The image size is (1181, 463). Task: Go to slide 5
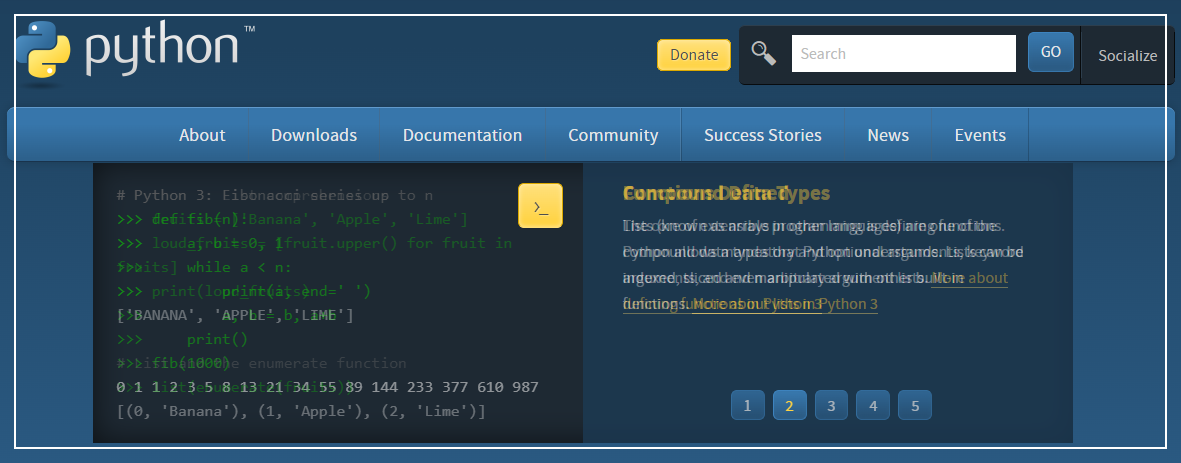pyautogui.click(x=915, y=405)
